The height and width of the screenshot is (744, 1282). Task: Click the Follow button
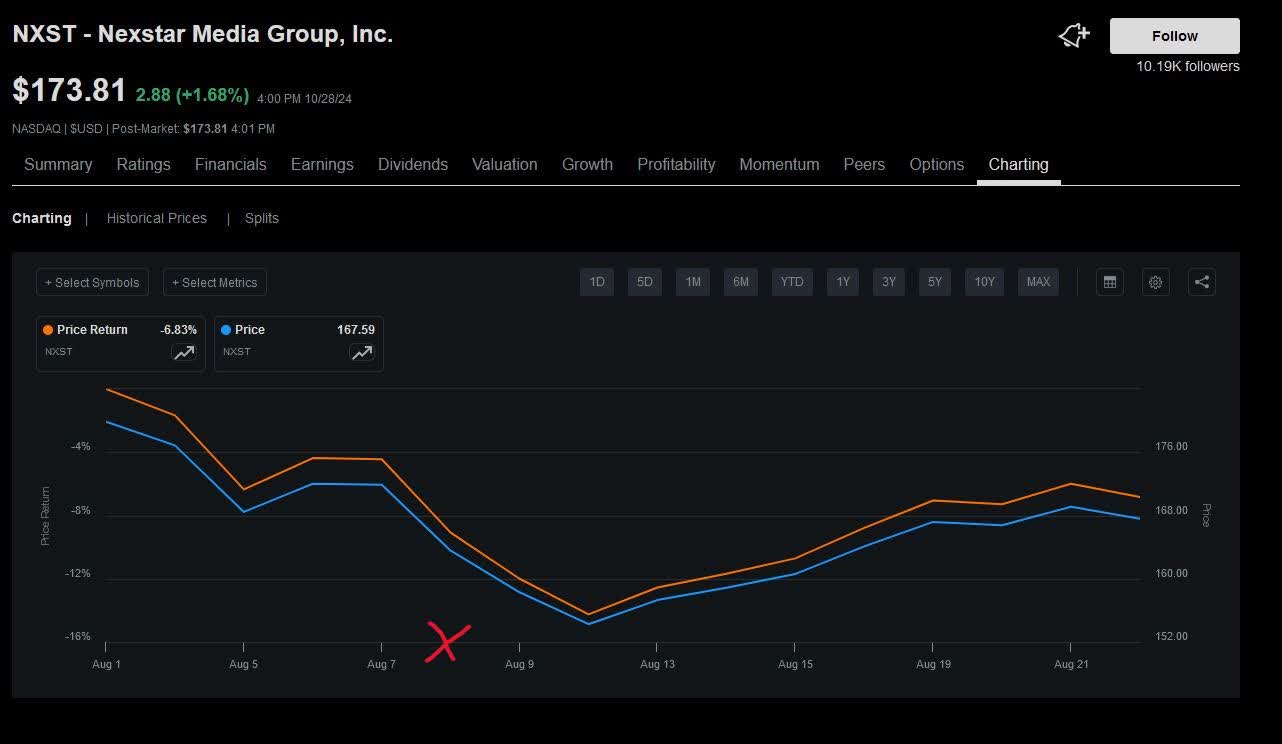[1174, 36]
